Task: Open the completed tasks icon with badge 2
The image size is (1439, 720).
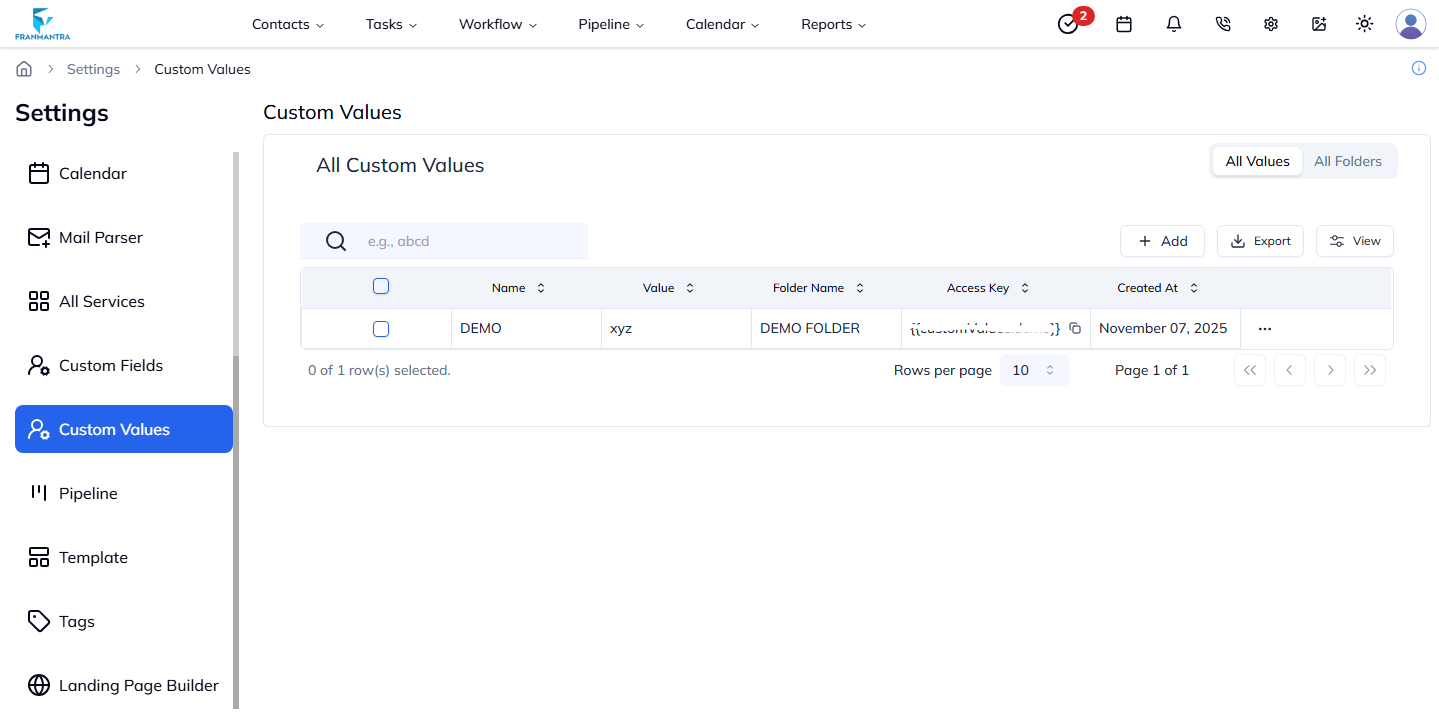Action: (1067, 23)
